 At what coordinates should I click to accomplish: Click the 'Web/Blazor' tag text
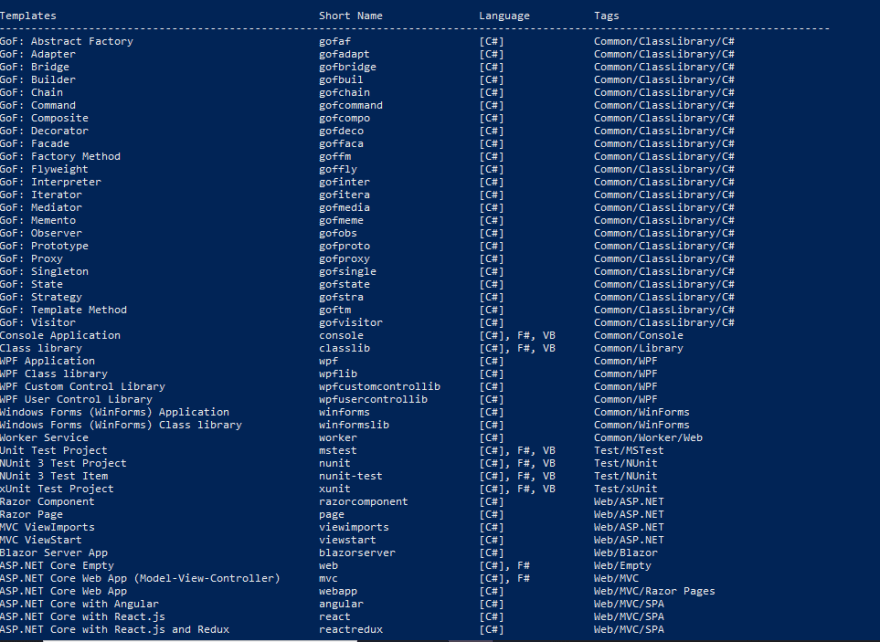click(626, 553)
